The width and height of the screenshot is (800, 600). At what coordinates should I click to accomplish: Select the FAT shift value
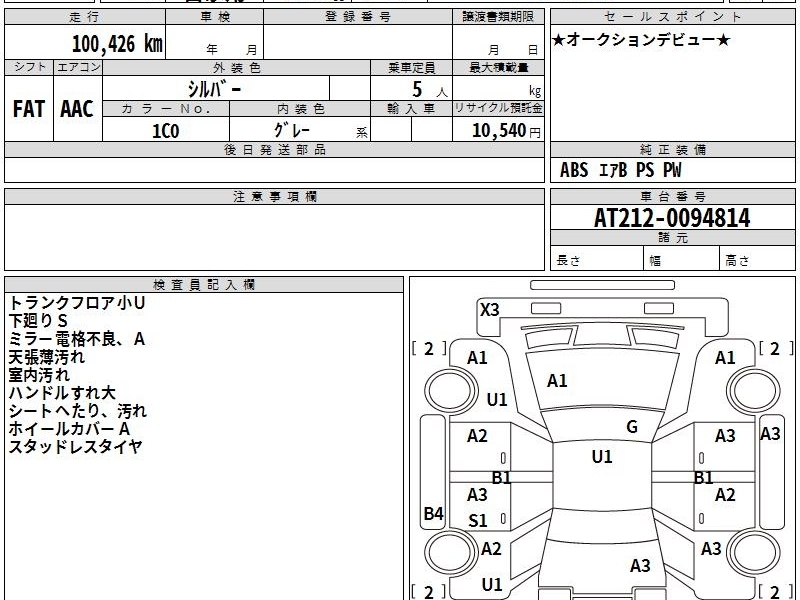click(29, 109)
